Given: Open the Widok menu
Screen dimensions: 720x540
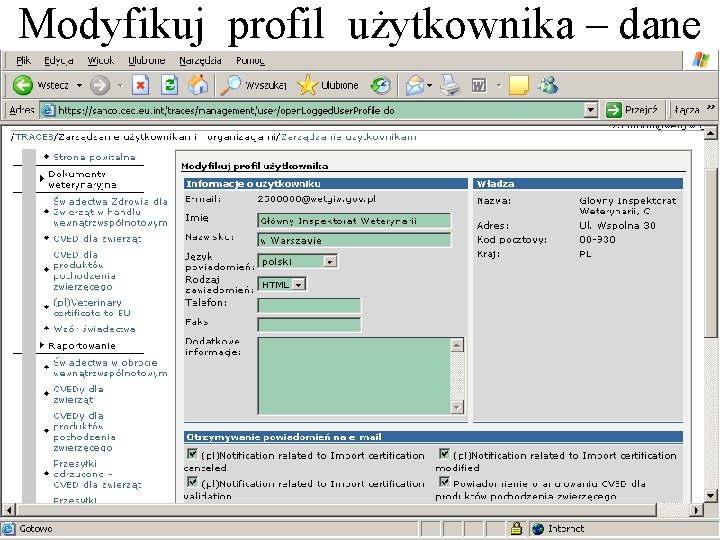Looking at the screenshot, I should pos(101,61).
